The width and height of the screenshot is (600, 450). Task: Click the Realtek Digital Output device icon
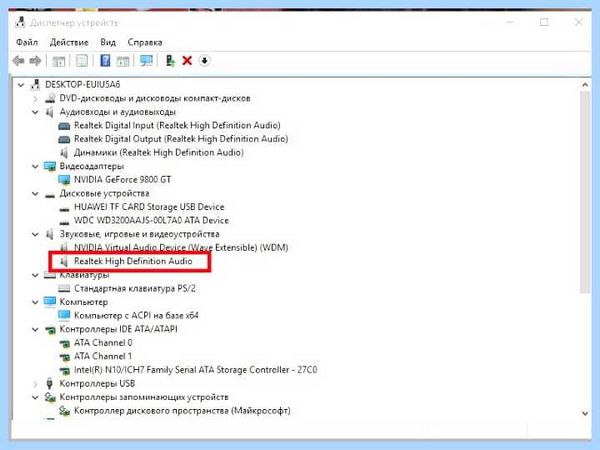pos(64,139)
